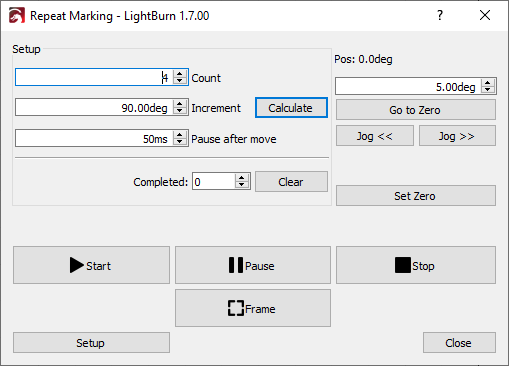Open the help question mark button
Screen dimensions: 509x366
pyautogui.click(x=440, y=15)
